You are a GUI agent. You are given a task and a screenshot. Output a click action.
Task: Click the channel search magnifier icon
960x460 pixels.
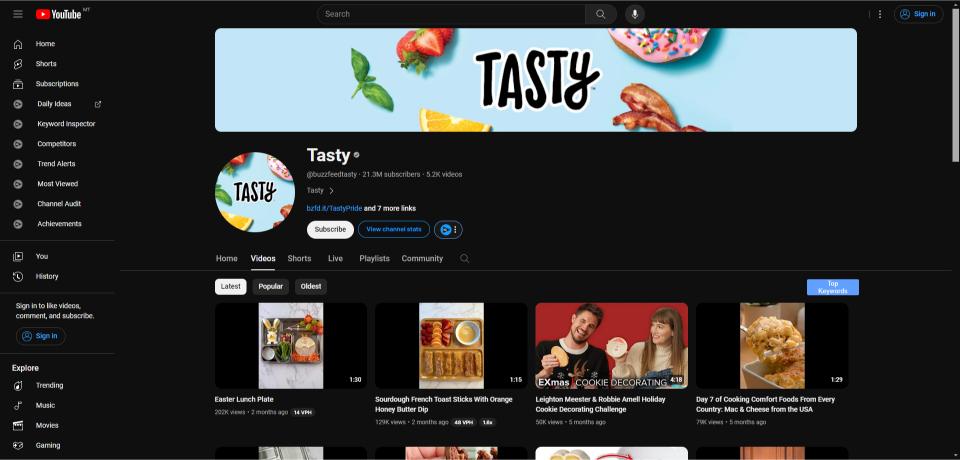(x=465, y=258)
